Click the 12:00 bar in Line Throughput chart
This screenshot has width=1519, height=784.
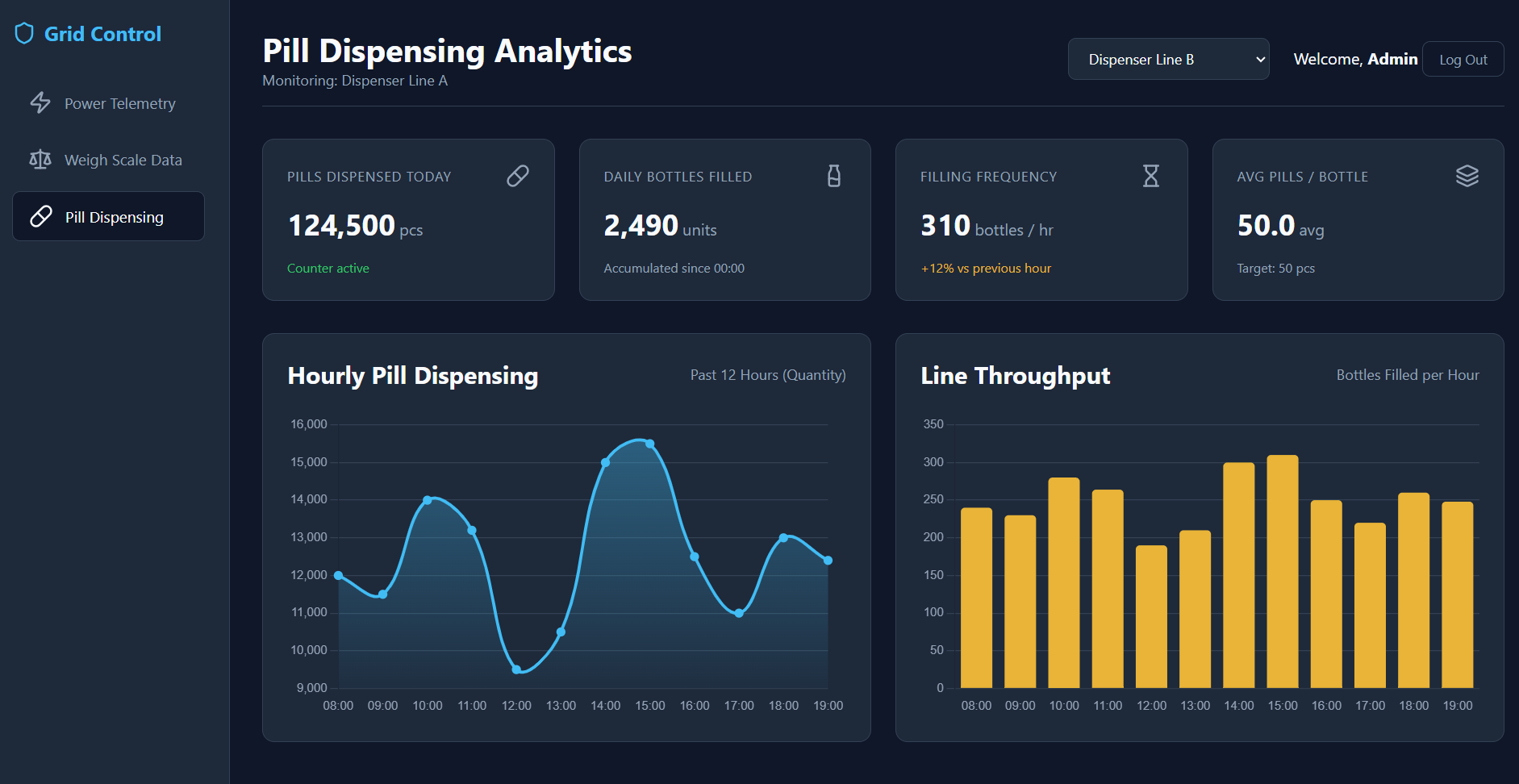[1151, 616]
